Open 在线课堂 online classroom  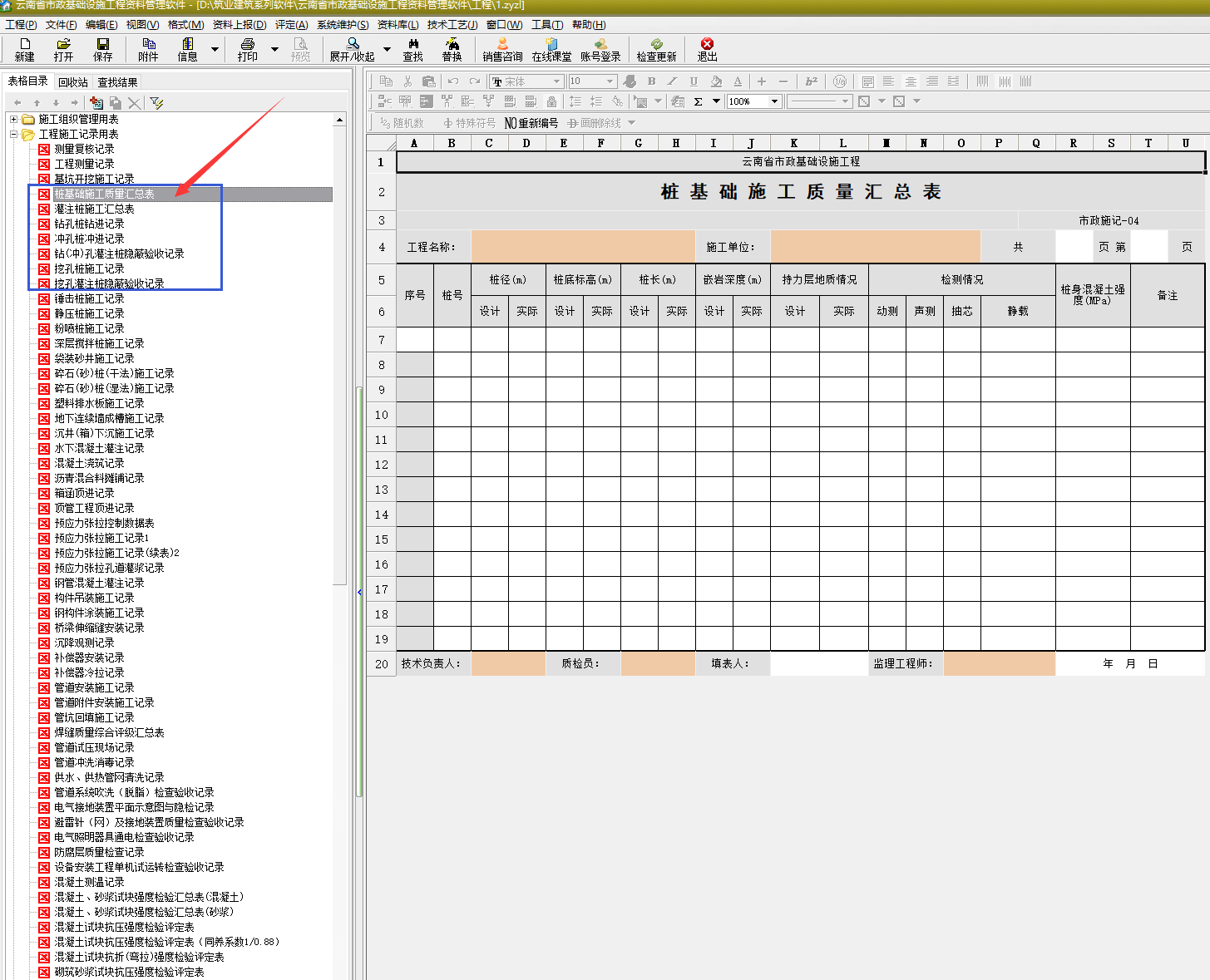(551, 50)
